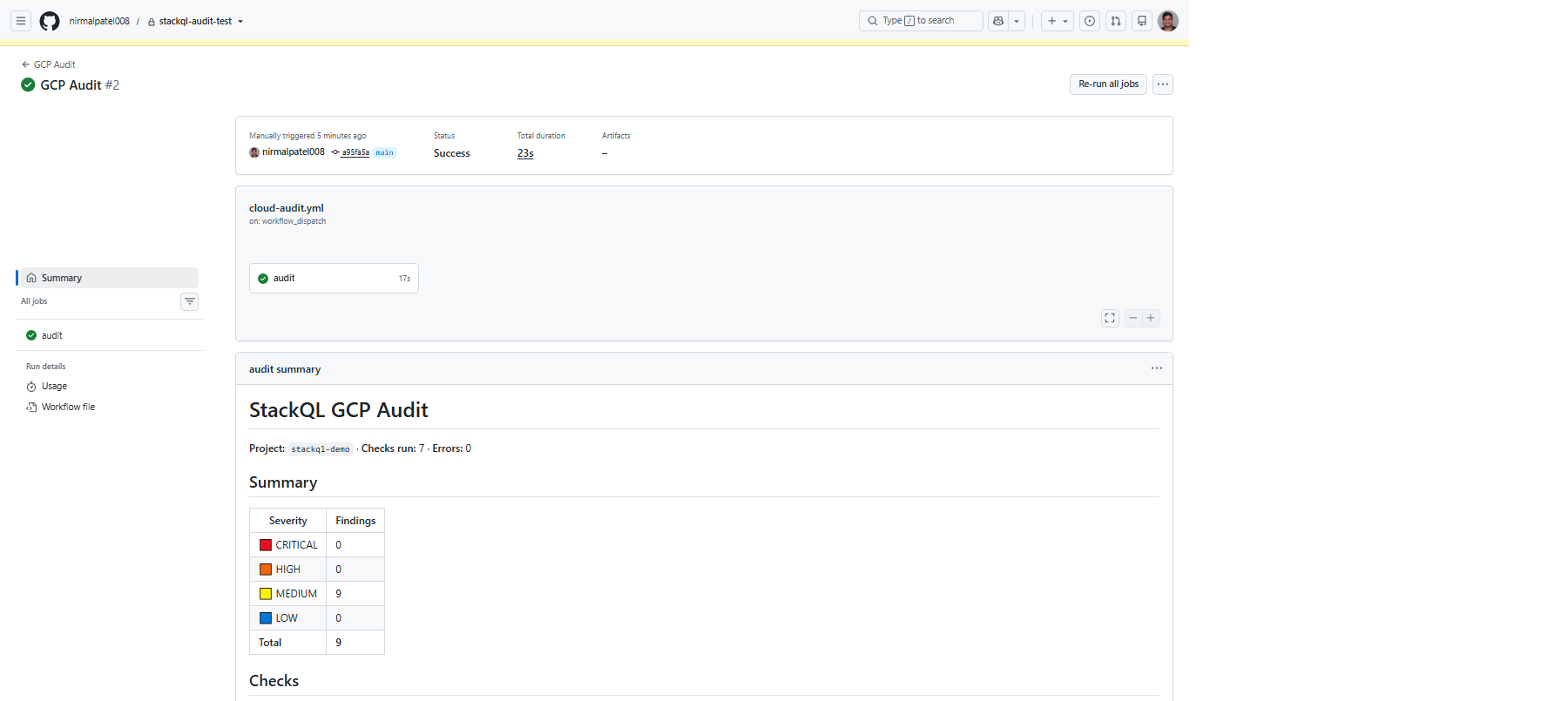The width and height of the screenshot is (1568, 701).
Task: Open the user profile avatar menu
Action: coord(1168,21)
